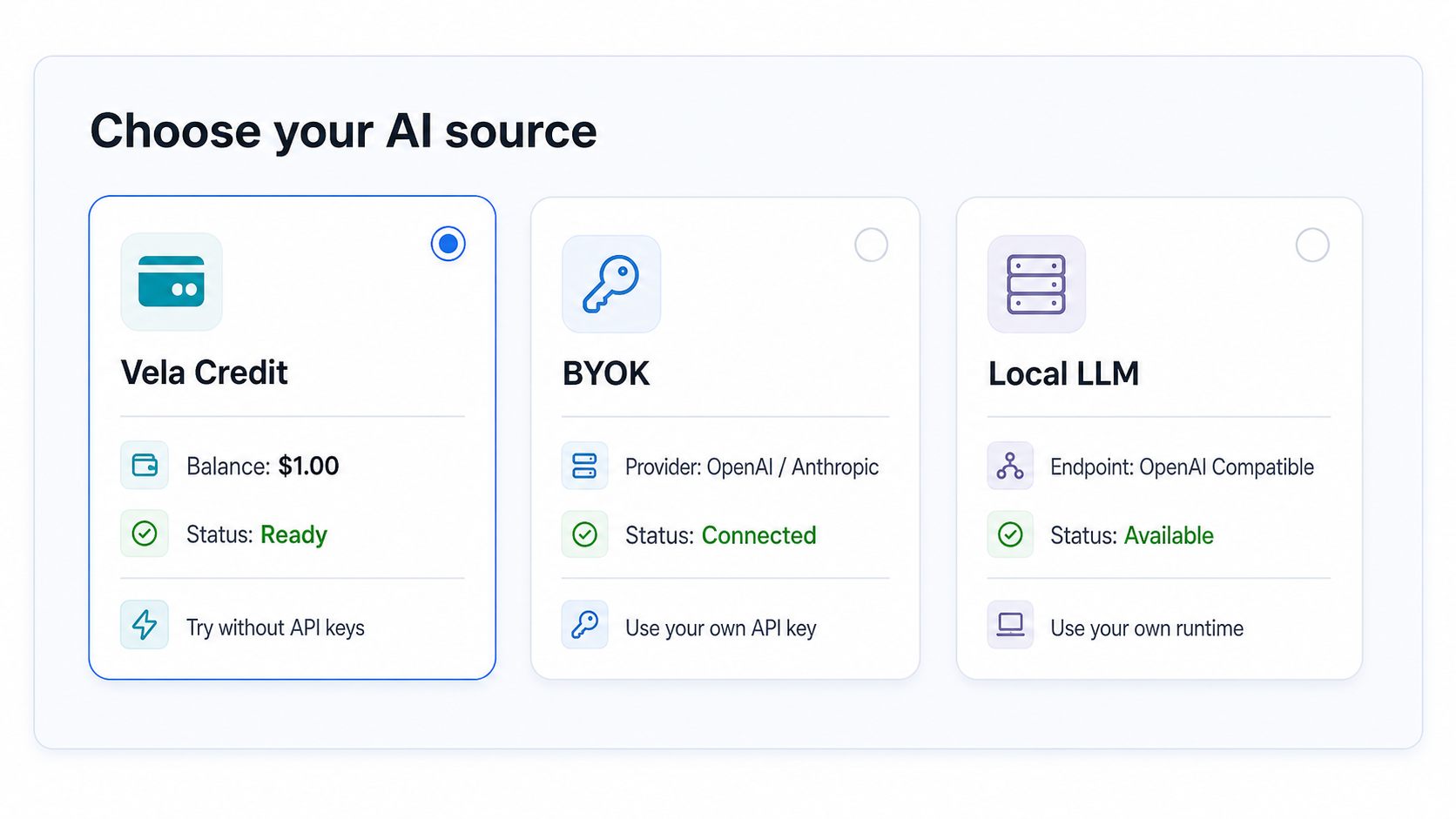
Task: Click the Choose your AI source heading
Action: (344, 131)
